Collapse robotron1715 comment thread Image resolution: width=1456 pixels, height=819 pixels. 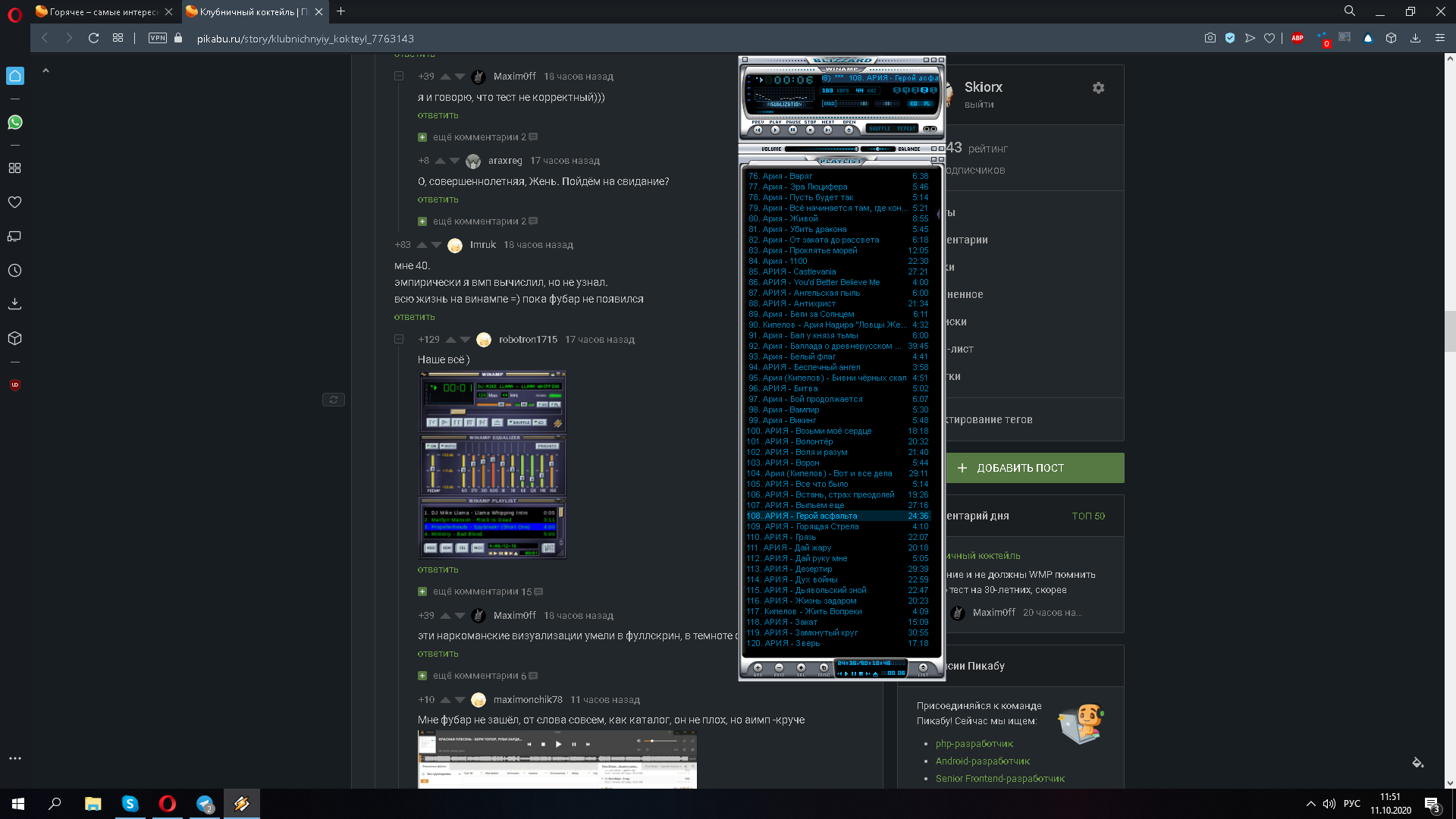click(x=399, y=340)
